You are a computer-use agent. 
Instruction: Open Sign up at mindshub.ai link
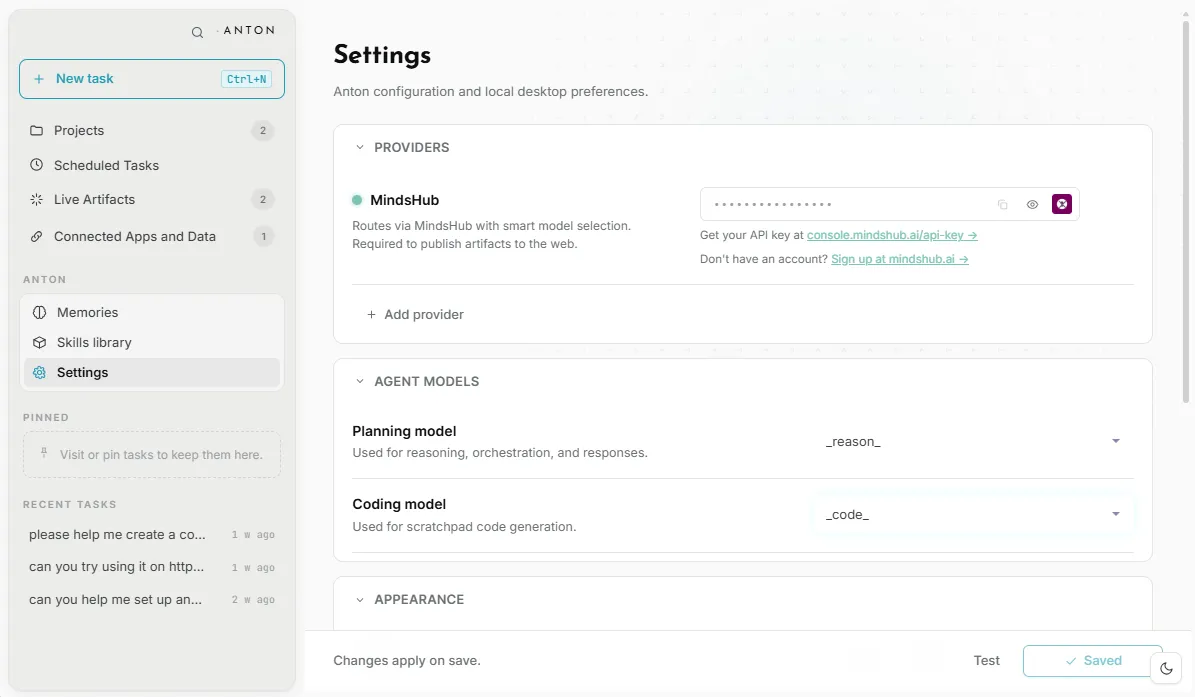point(899,259)
